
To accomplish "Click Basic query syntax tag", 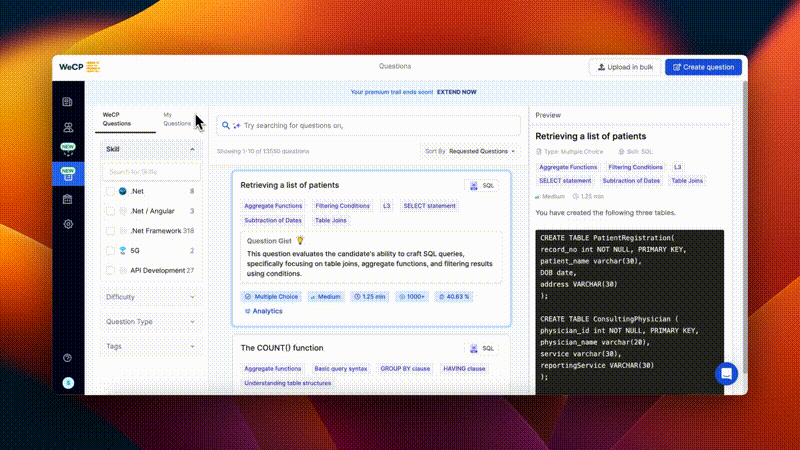I will [x=340, y=369].
